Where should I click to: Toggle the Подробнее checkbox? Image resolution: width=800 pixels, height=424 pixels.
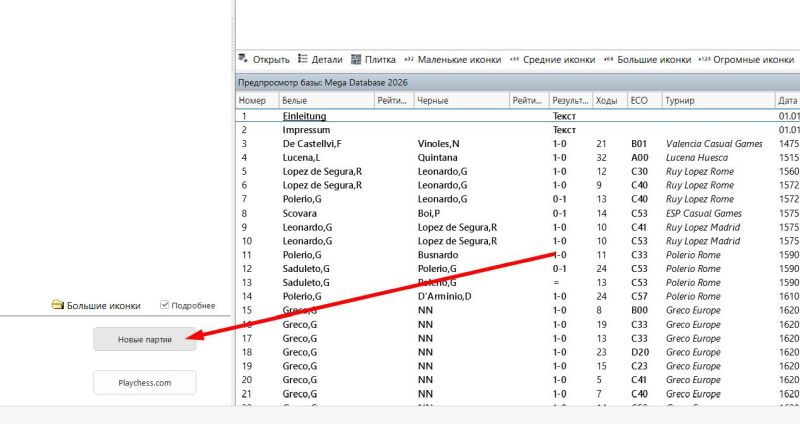pyautogui.click(x=164, y=305)
